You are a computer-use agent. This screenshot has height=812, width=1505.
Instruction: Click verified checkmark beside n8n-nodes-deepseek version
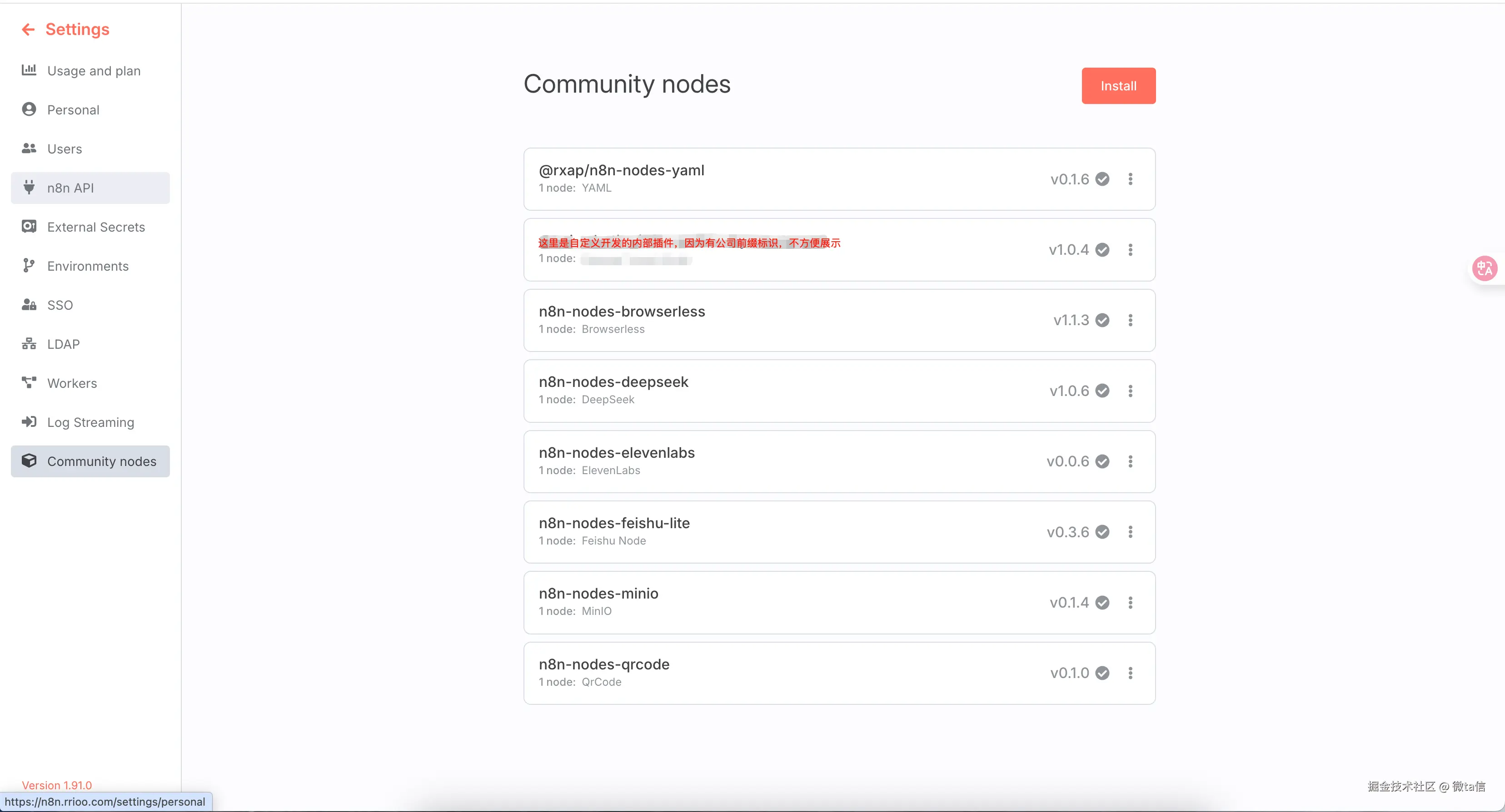click(x=1102, y=391)
